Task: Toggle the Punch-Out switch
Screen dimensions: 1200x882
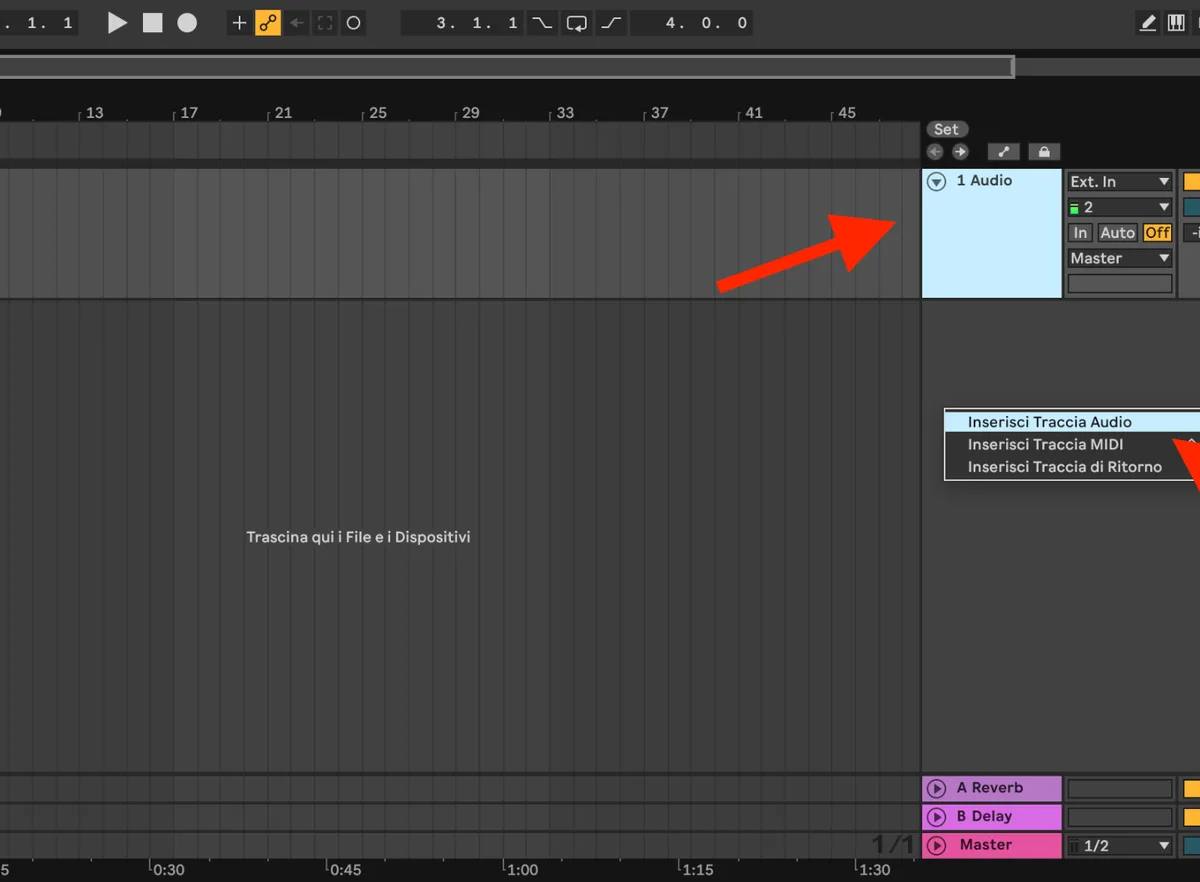Action: pos(613,23)
